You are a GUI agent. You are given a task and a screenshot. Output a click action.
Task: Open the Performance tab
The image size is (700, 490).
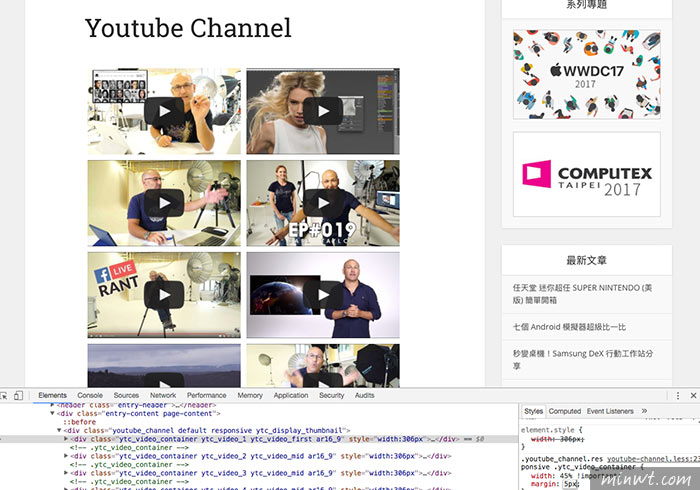coord(206,395)
